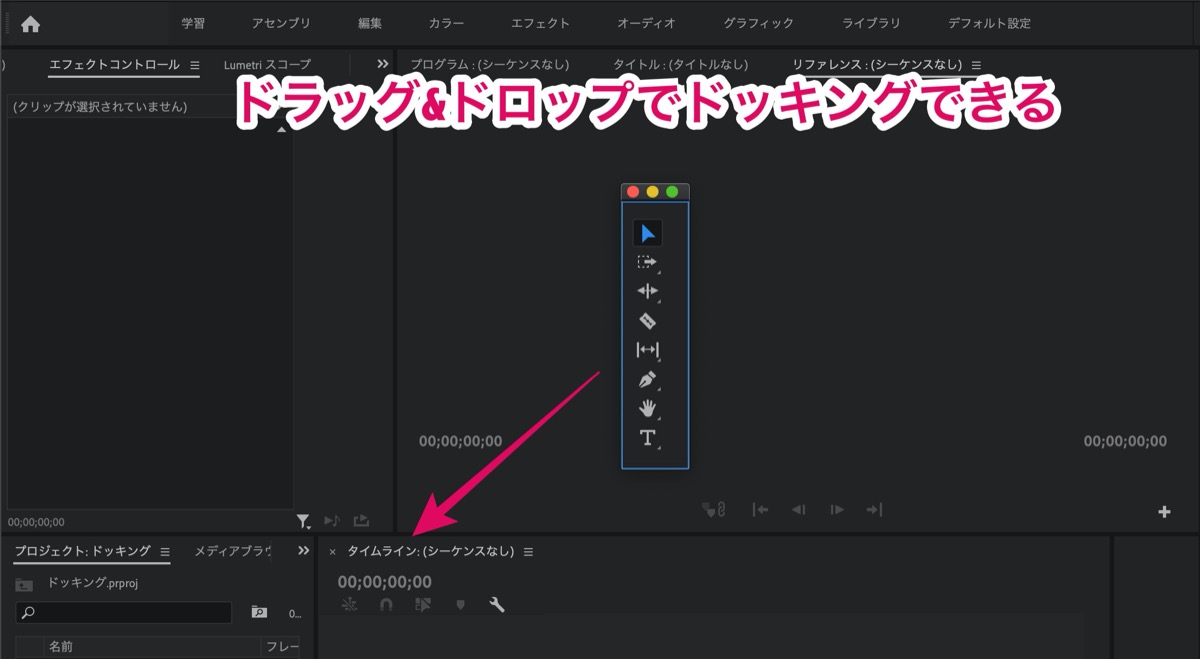1200x659 pixels.
Task: Click the Go to next edit point button
Action: coord(874,510)
